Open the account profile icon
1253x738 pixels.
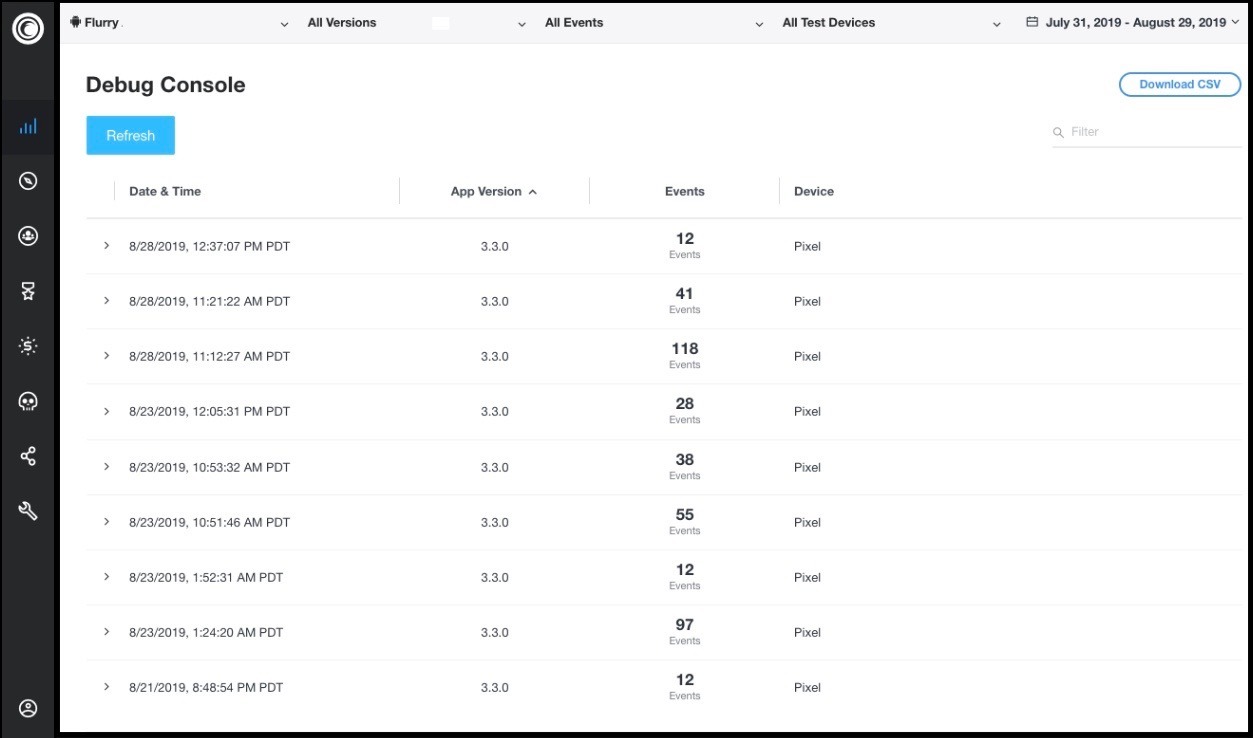pyautogui.click(x=28, y=708)
